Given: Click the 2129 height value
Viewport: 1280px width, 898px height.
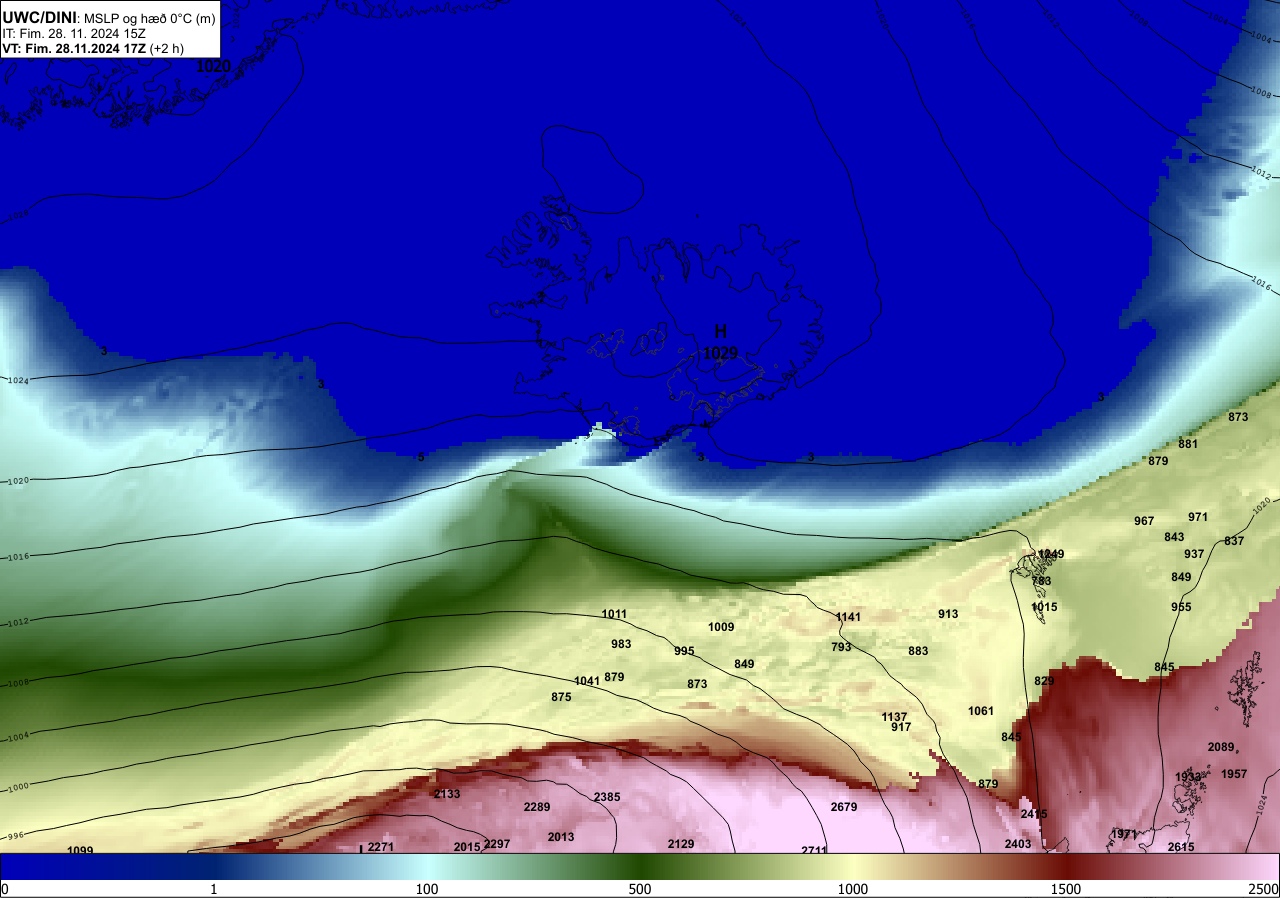Looking at the screenshot, I should pyautogui.click(x=681, y=844).
